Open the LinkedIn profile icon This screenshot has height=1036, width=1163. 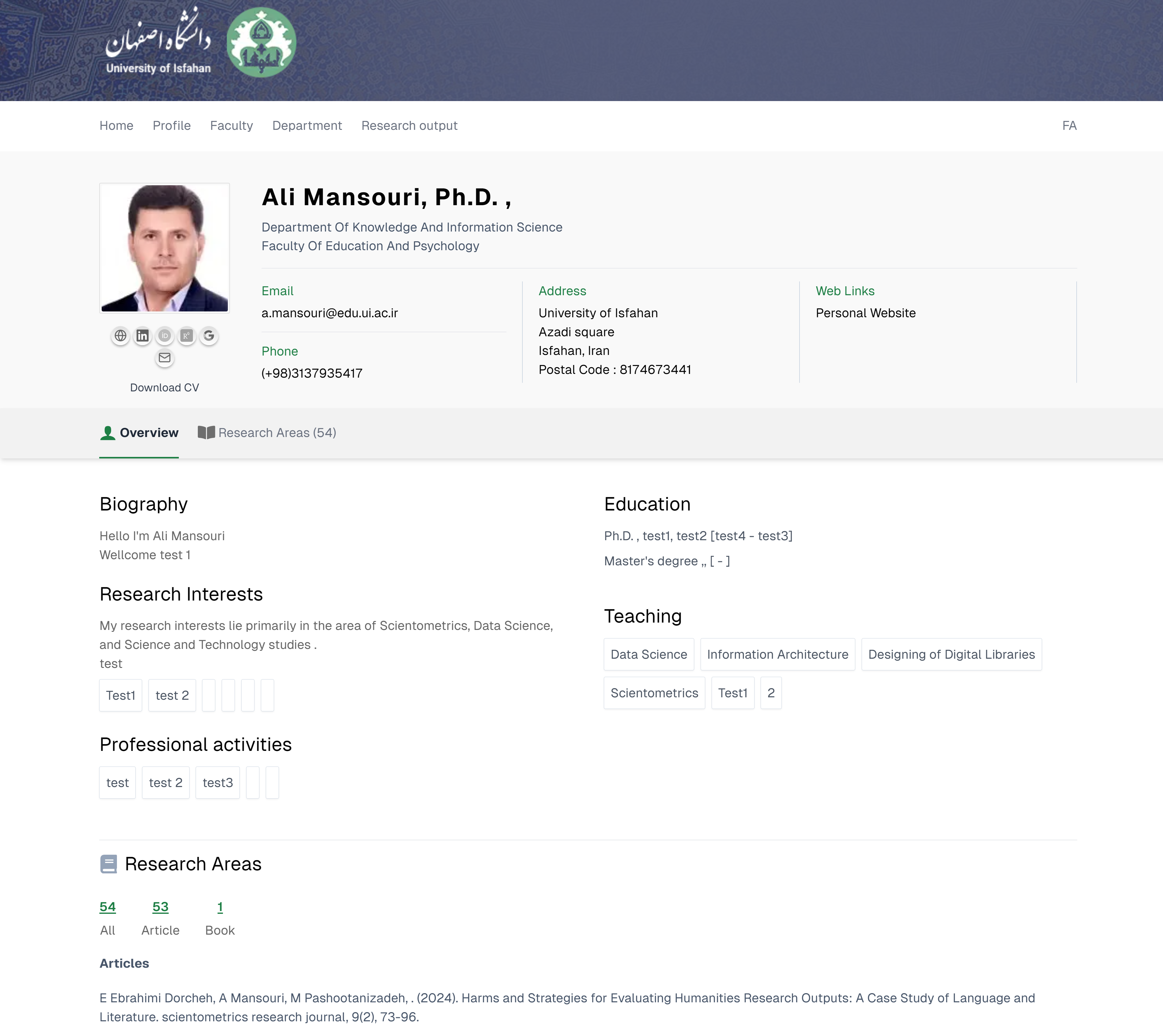click(x=142, y=336)
